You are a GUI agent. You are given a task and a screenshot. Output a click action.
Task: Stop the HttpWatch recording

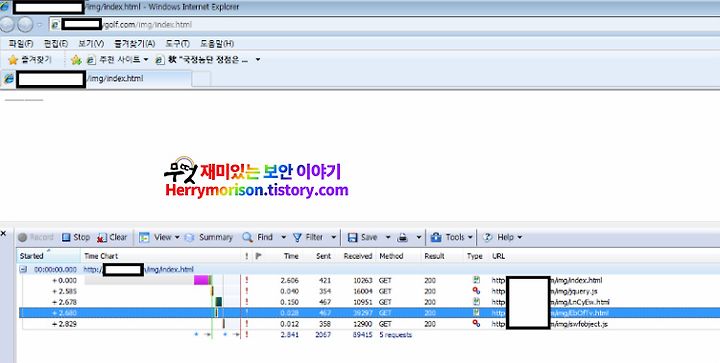[x=76, y=237]
